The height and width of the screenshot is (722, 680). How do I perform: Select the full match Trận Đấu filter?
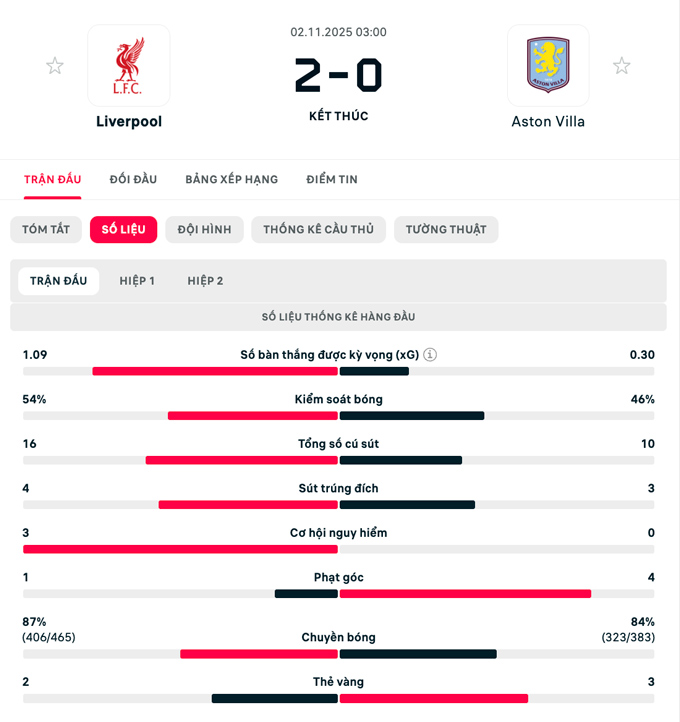pyautogui.click(x=58, y=281)
